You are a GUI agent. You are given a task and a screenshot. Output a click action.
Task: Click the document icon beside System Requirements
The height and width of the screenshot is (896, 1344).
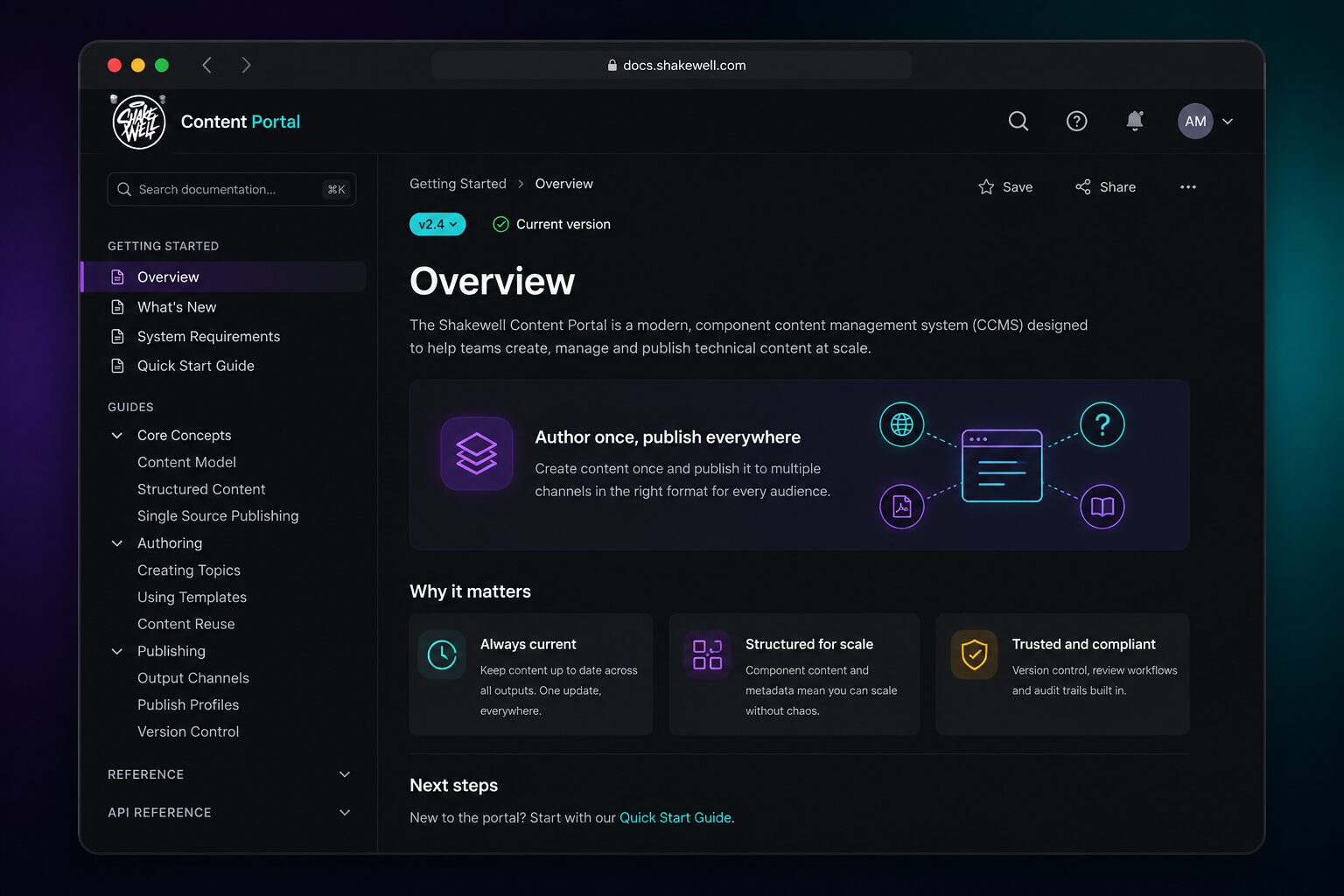pyautogui.click(x=117, y=336)
